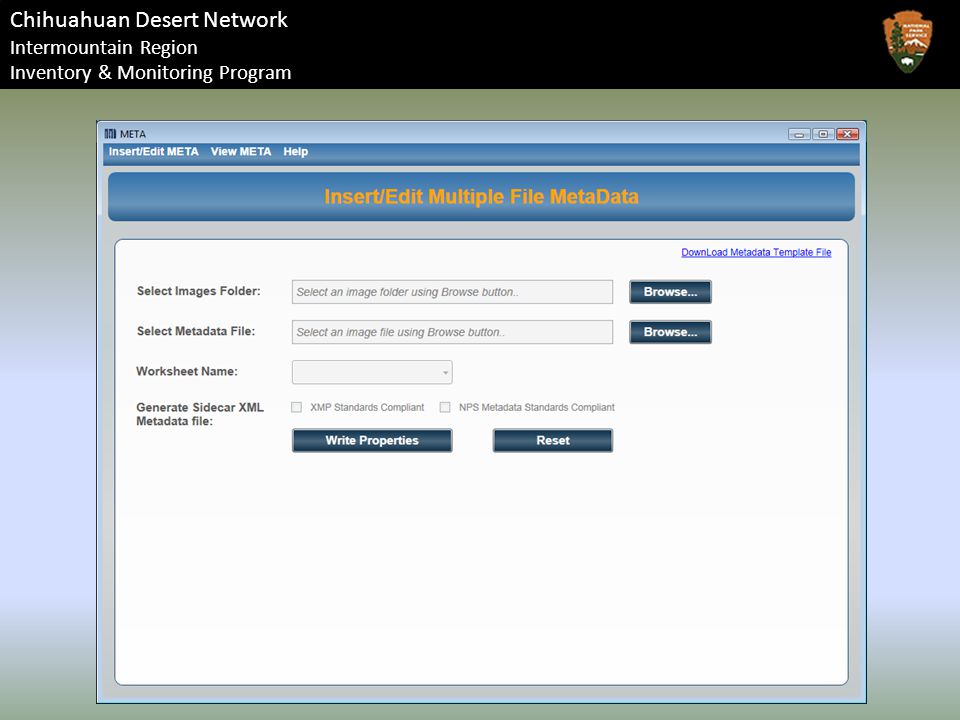
Task: Click the Insert/Edit Multiple File MetaData heading
Action: click(481, 197)
